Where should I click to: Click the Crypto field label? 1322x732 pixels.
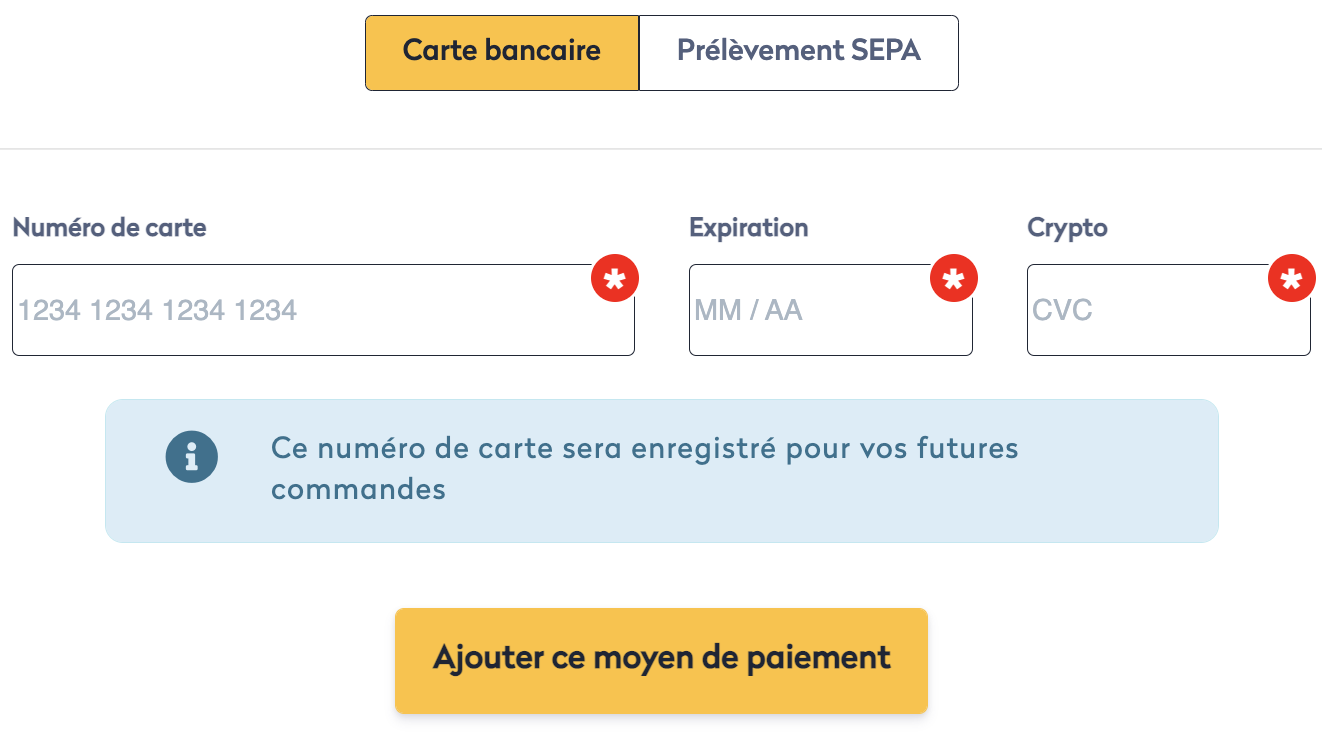(1067, 228)
